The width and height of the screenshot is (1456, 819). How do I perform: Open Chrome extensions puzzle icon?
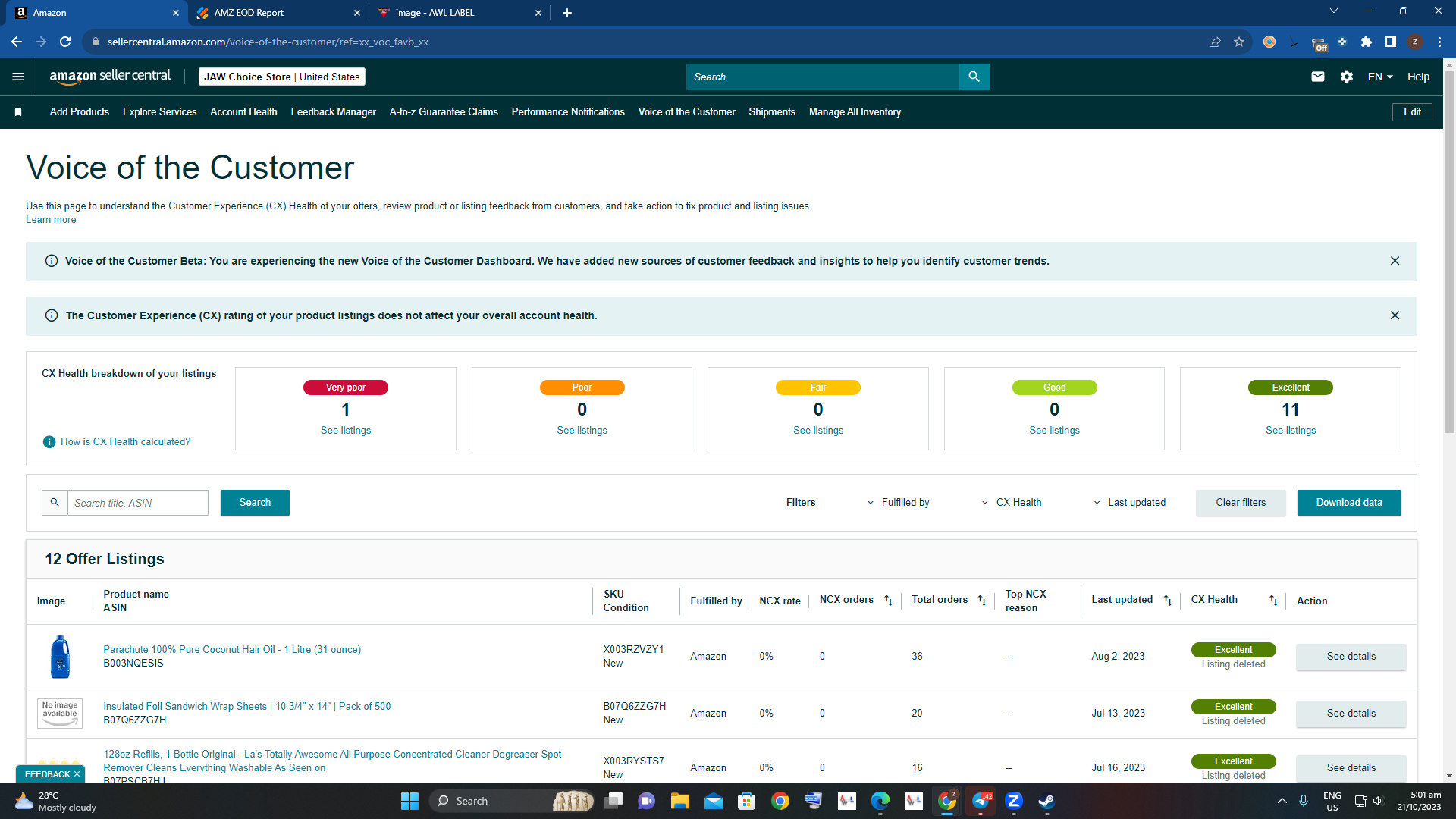pos(1367,42)
